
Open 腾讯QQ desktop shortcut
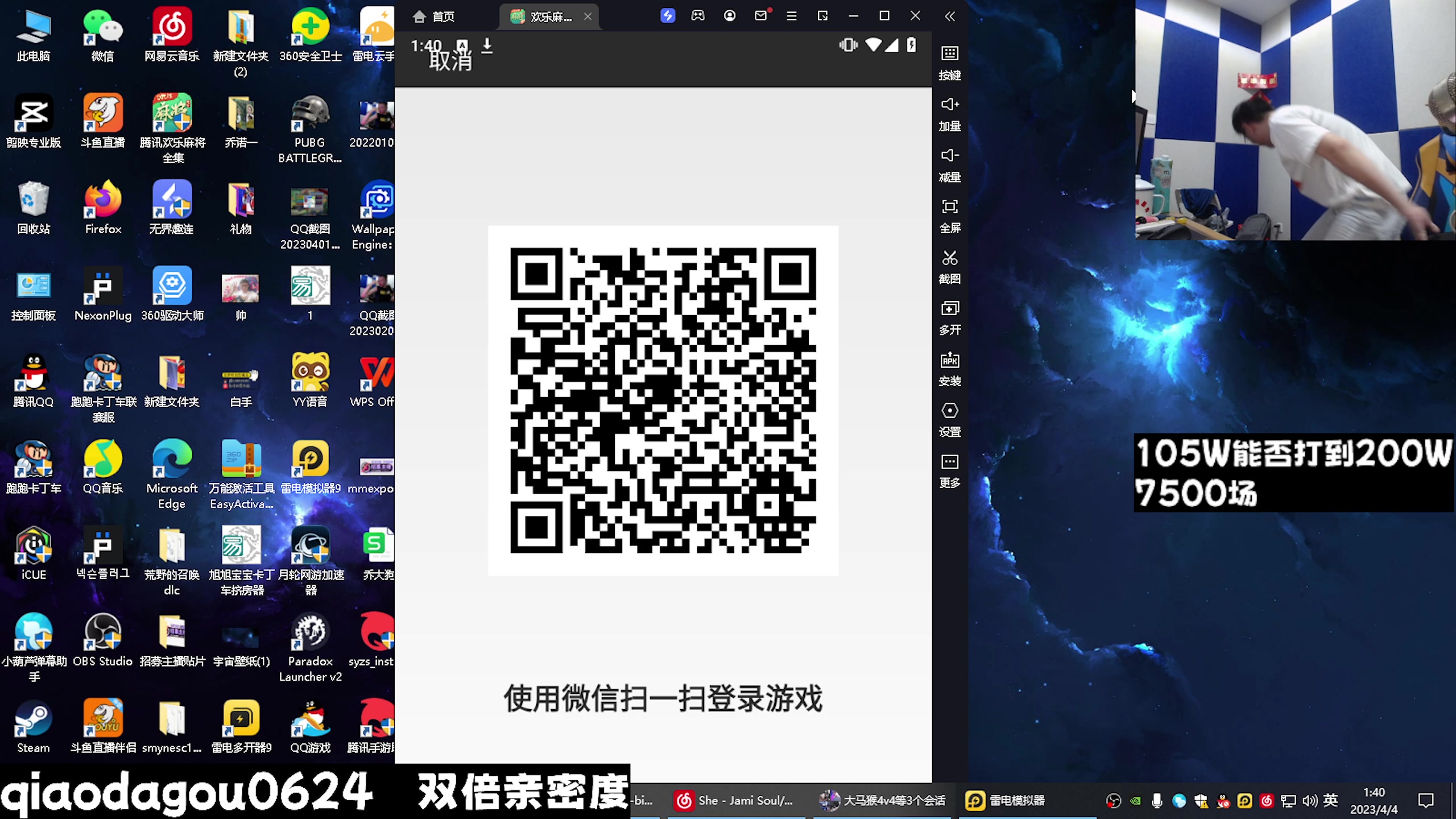(34, 381)
